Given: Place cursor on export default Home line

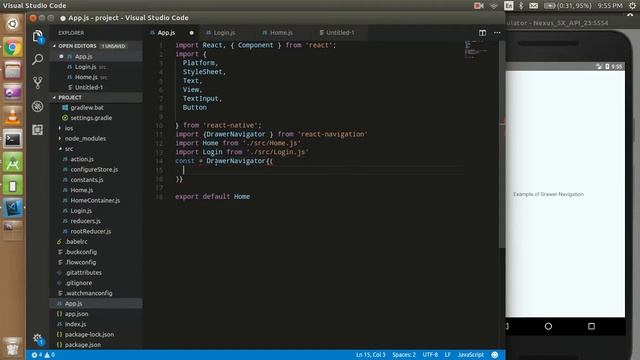Looking at the screenshot, I should pos(212,196).
